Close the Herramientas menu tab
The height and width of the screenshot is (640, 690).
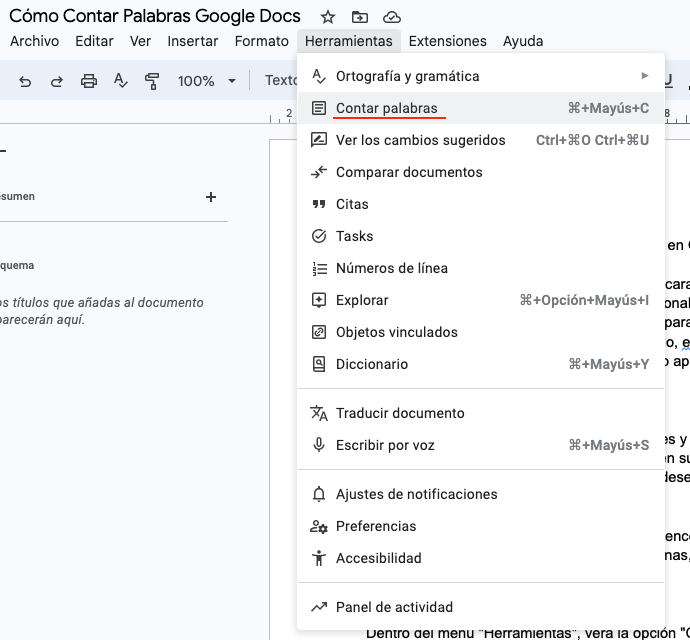349,41
